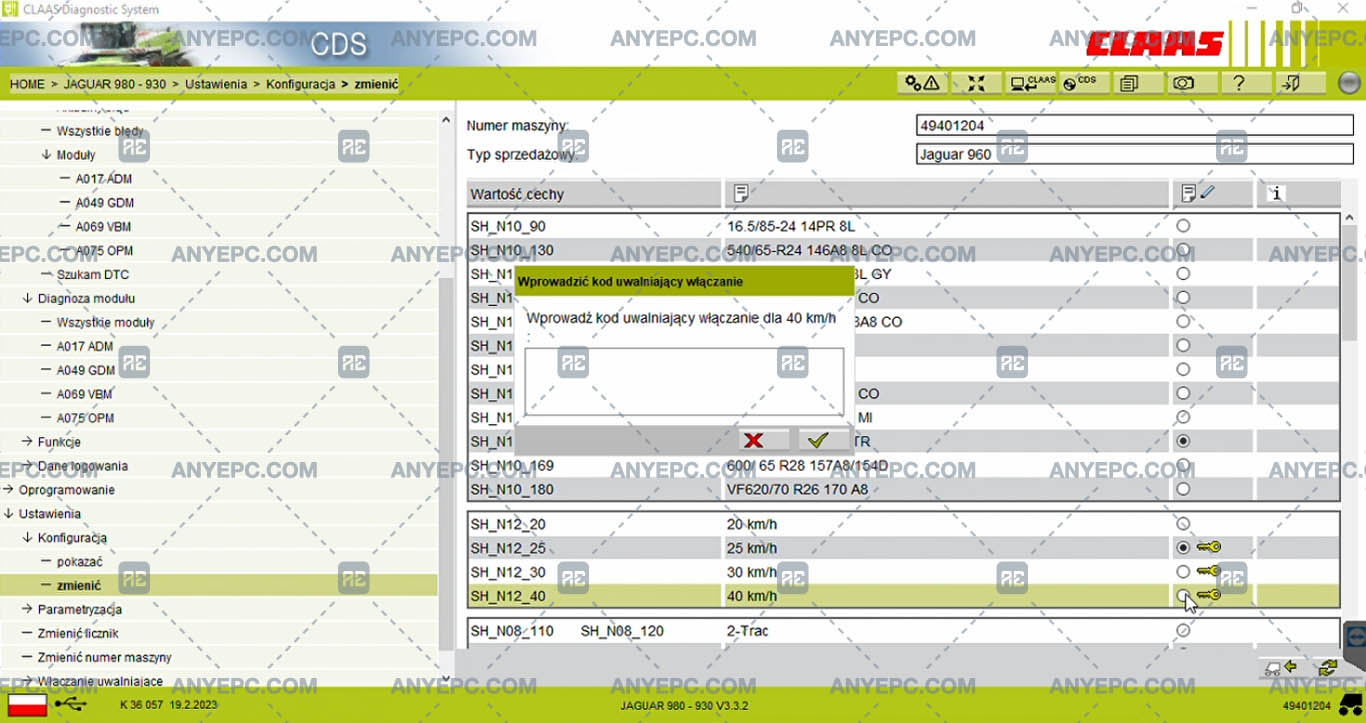Collapse the Diagnoza modułu tree node

point(27,298)
